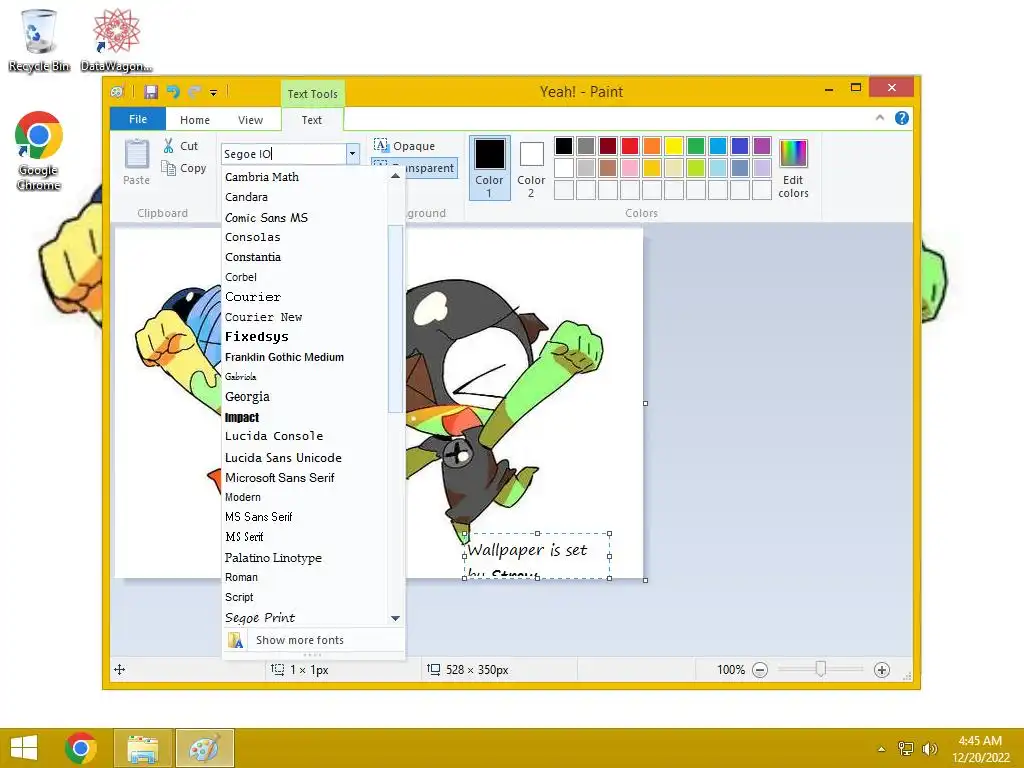Choose Constantia font from list
This screenshot has height=768, width=1024.
point(304,257)
